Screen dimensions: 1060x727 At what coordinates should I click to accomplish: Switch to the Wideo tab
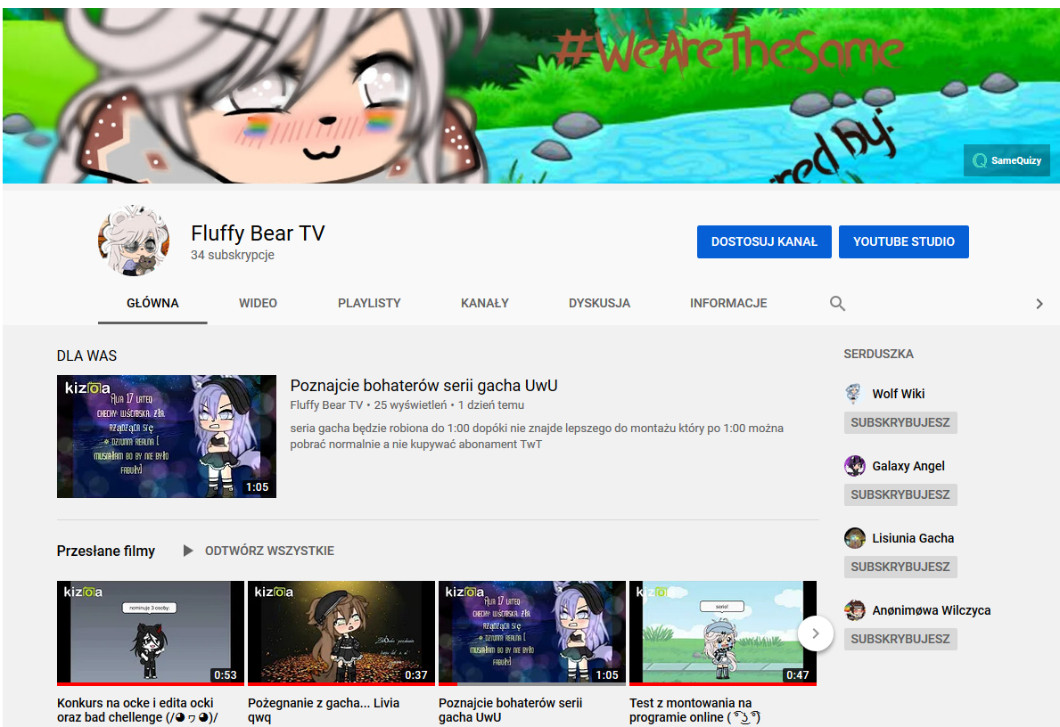tap(258, 303)
